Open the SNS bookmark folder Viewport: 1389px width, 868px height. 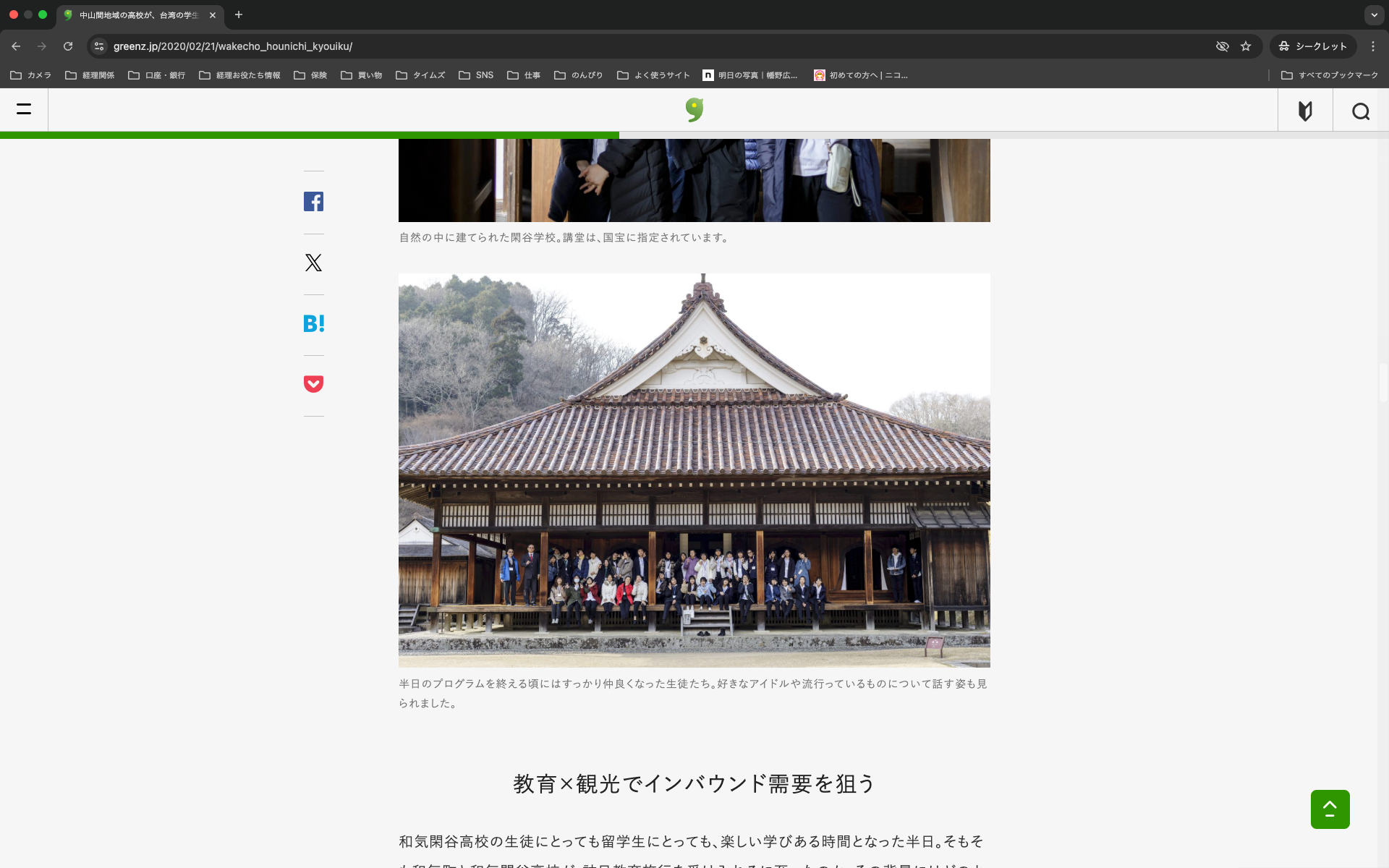pyautogui.click(x=476, y=75)
